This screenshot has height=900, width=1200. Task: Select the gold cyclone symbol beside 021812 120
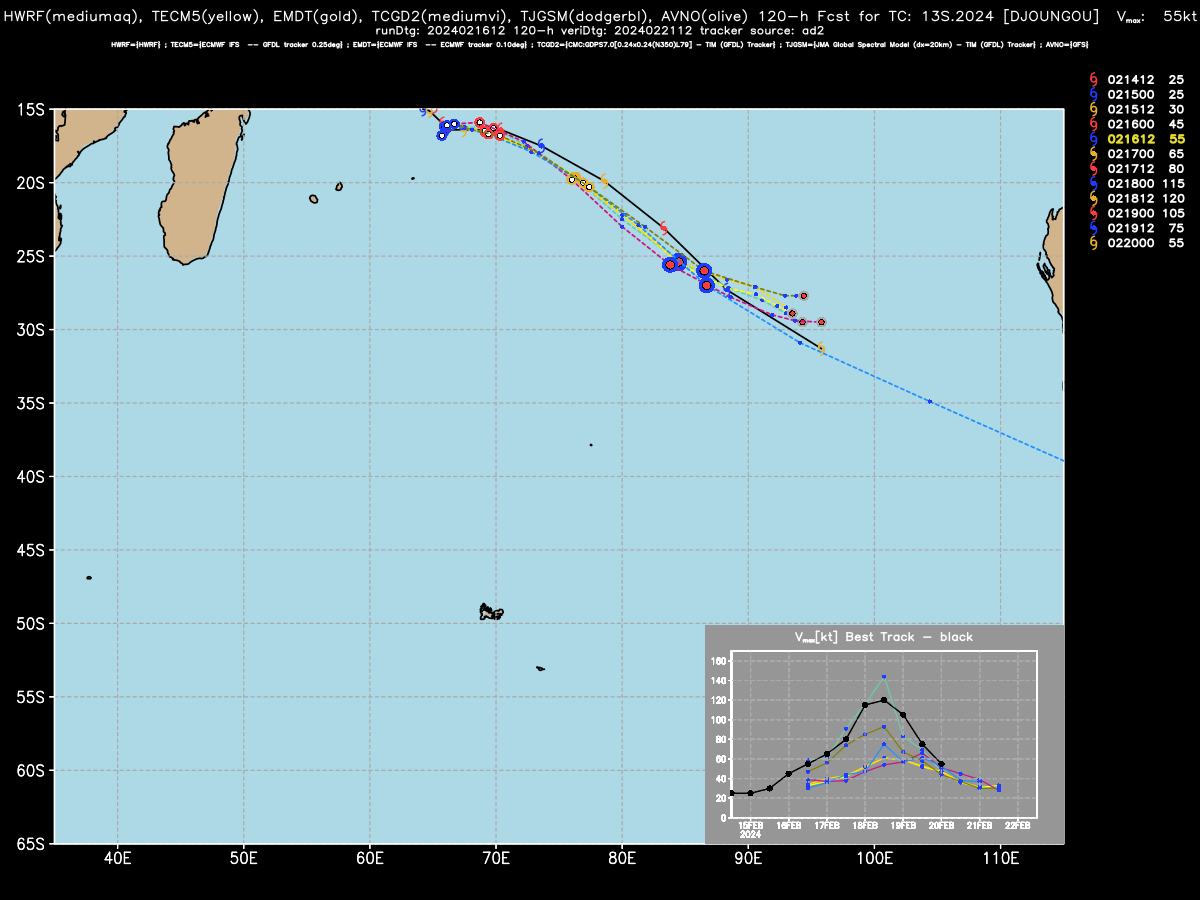(1092, 198)
